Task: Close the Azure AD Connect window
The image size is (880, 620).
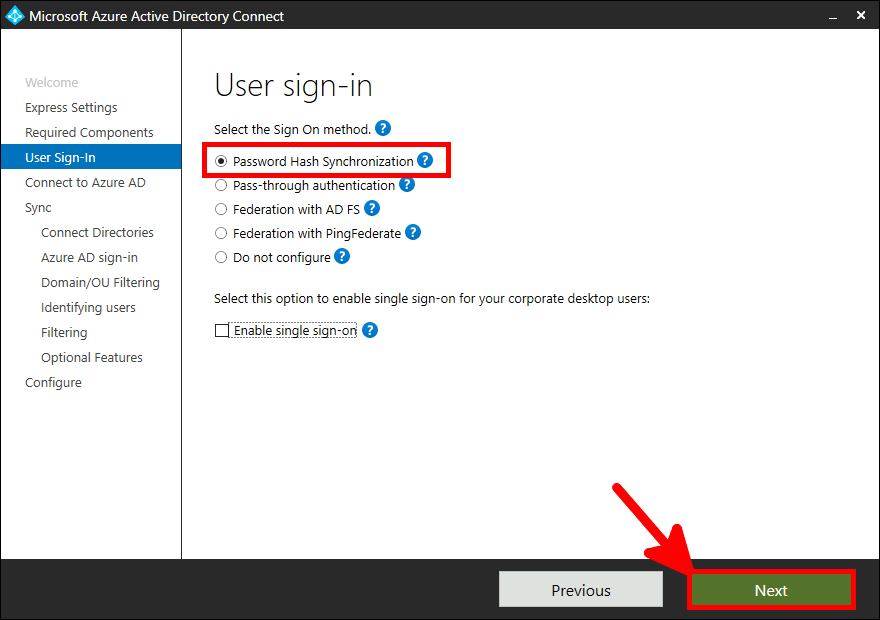Action: tap(861, 16)
